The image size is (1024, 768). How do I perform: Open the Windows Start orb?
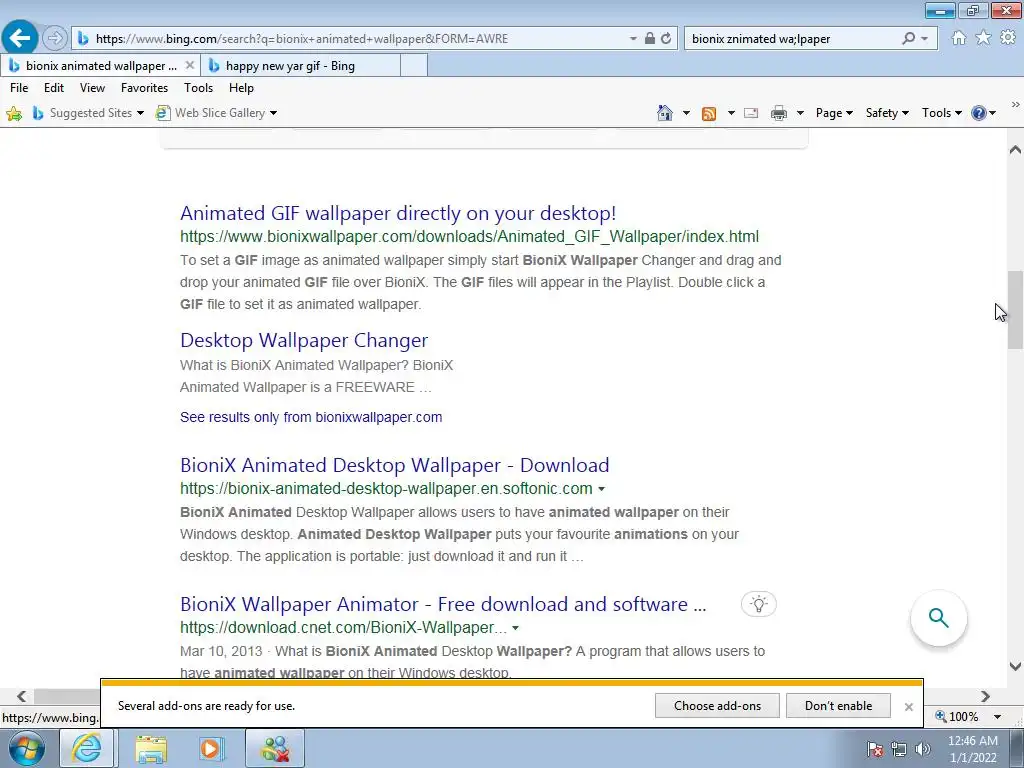point(26,748)
